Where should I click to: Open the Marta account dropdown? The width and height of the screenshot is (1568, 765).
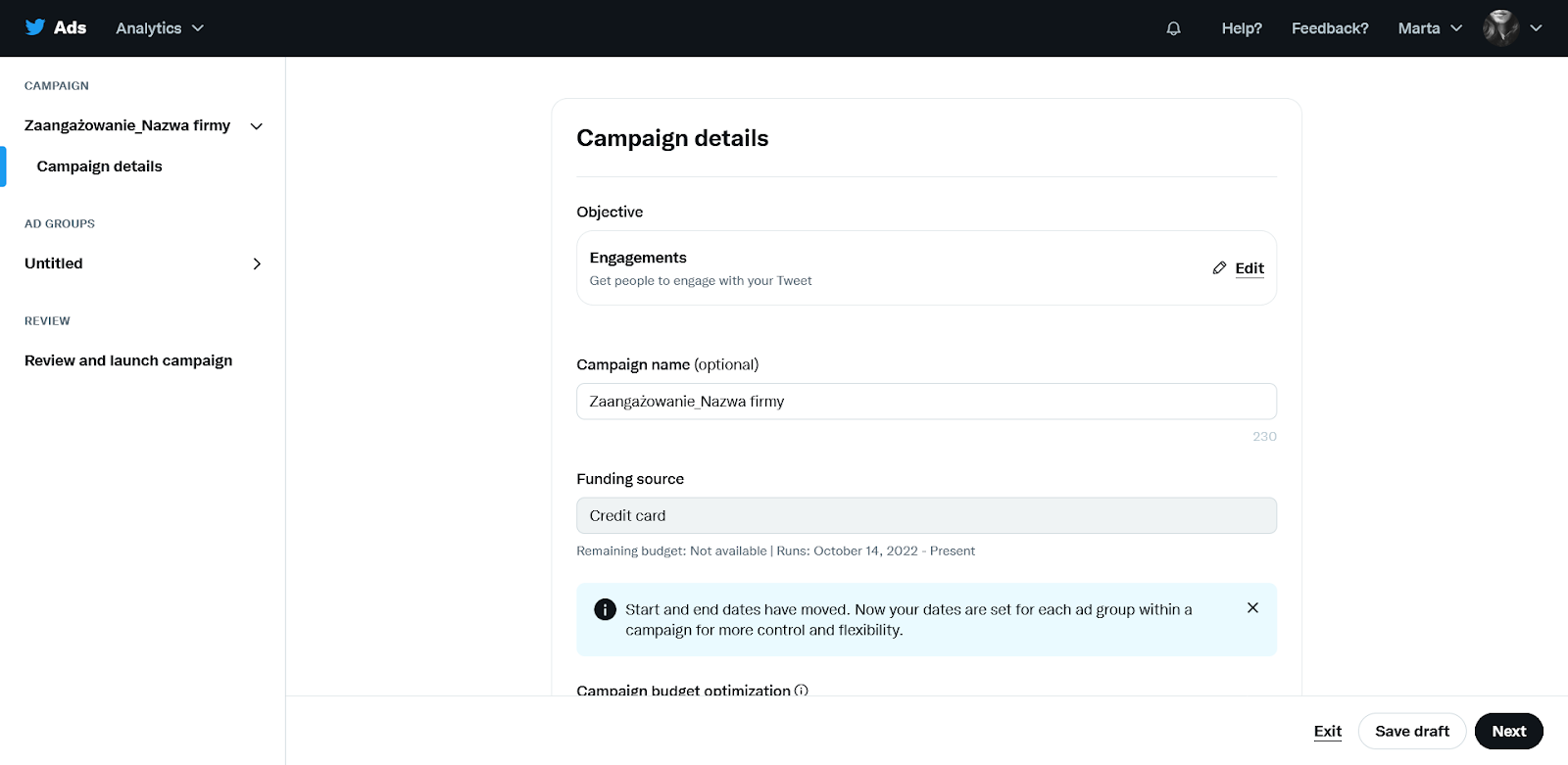click(x=1430, y=28)
